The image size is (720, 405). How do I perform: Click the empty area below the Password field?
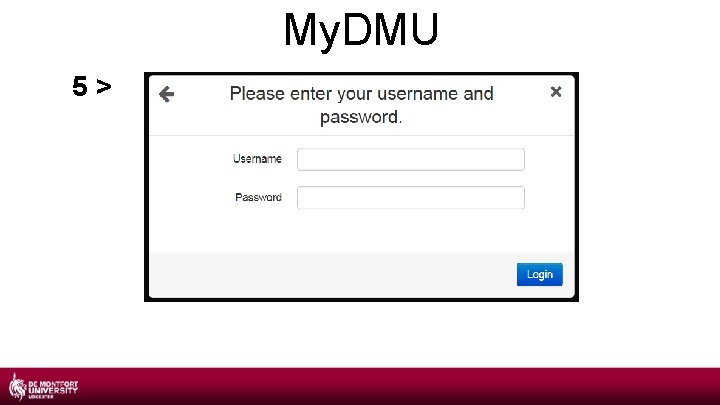(361, 231)
